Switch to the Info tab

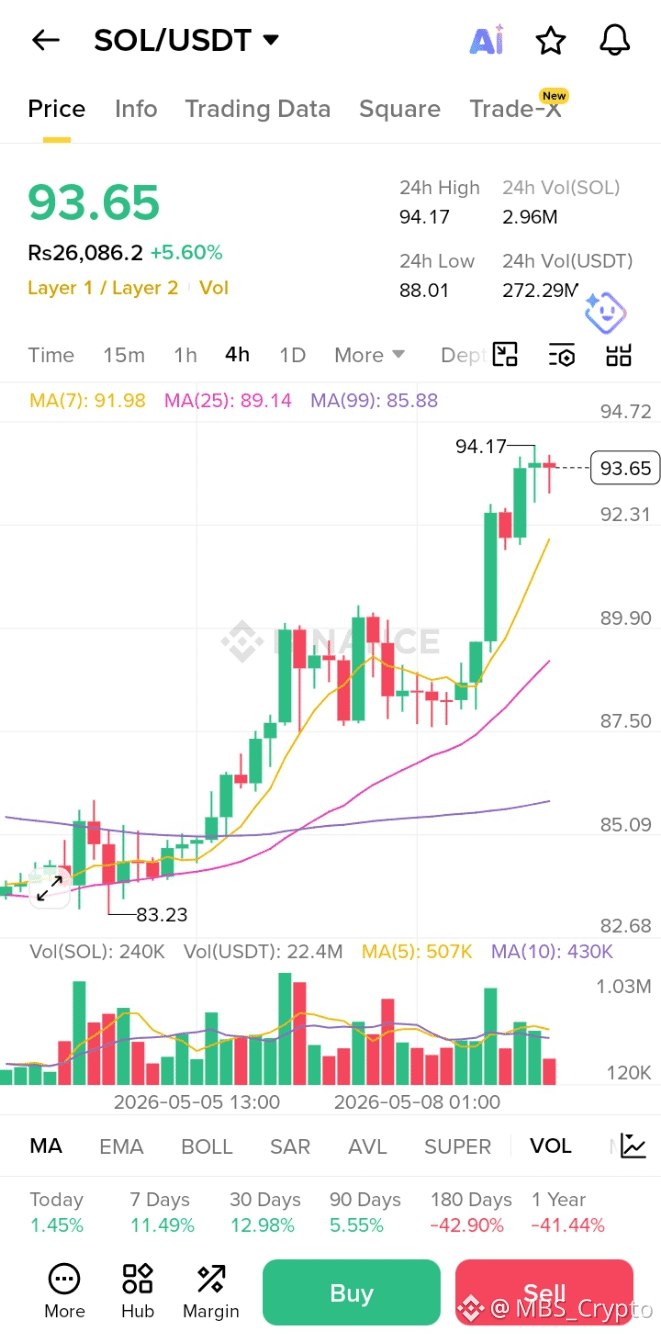[x=136, y=109]
